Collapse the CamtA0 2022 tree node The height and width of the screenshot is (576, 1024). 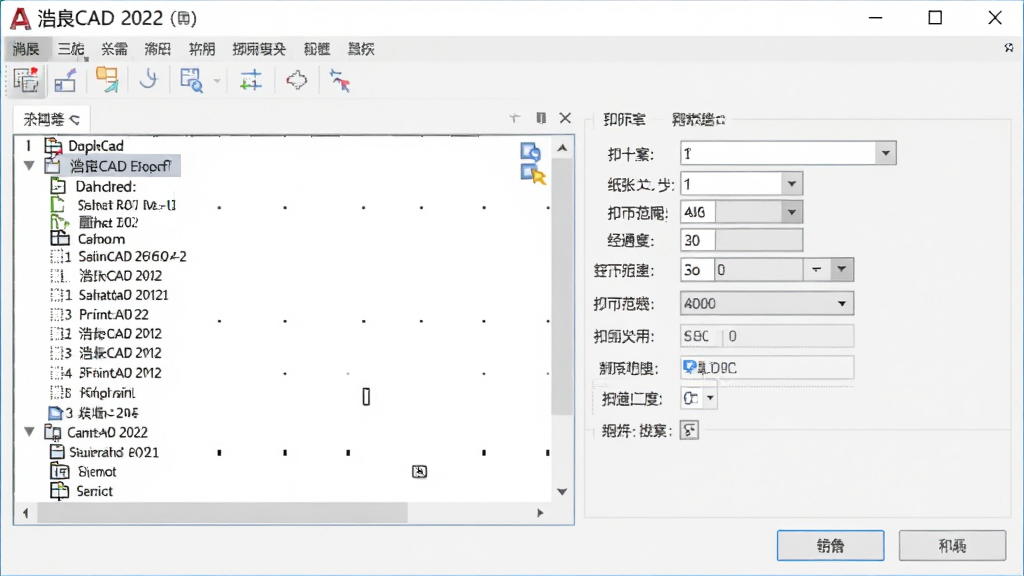29,432
